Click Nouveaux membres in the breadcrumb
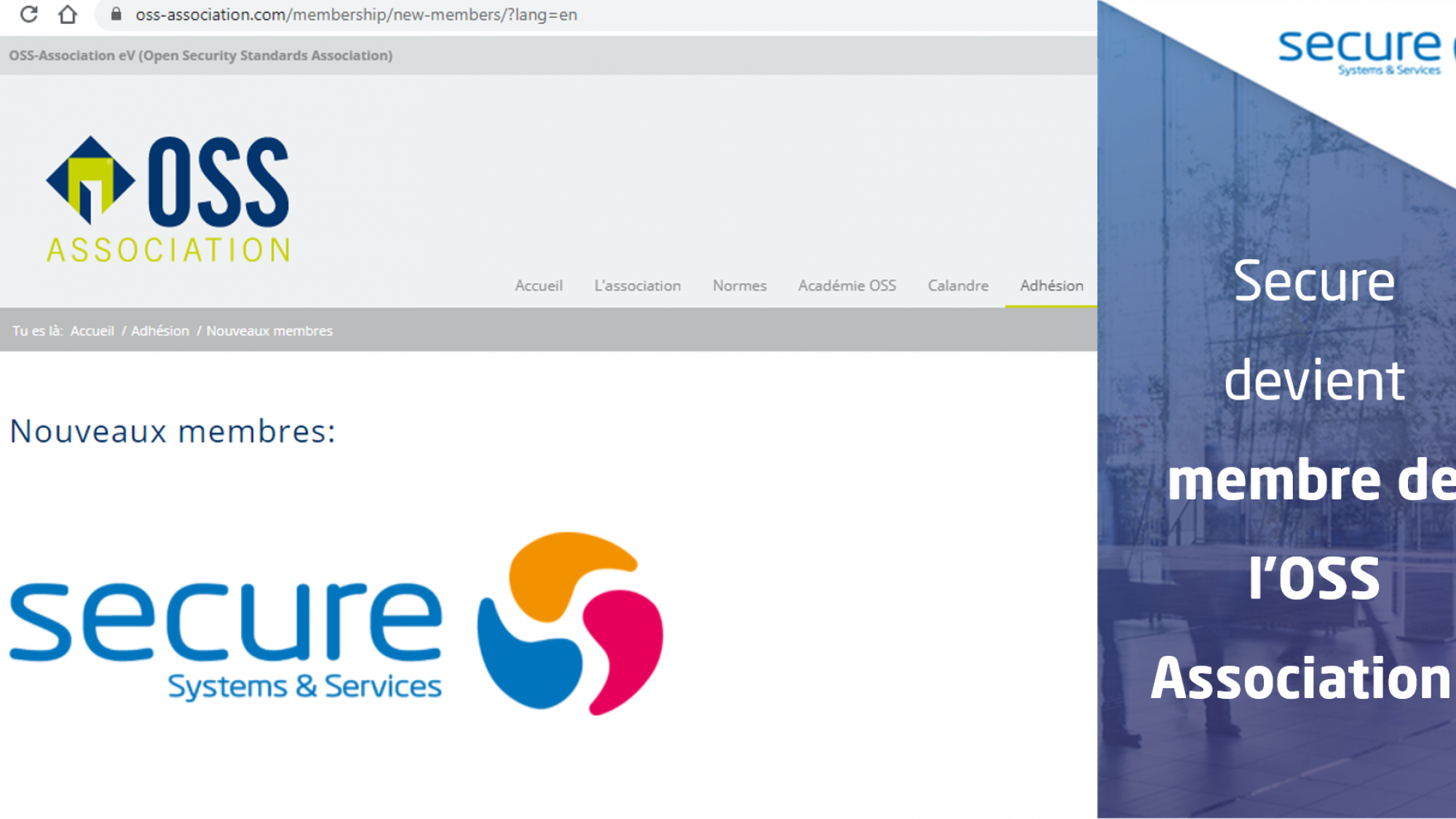The image size is (1456, 819). click(x=269, y=331)
